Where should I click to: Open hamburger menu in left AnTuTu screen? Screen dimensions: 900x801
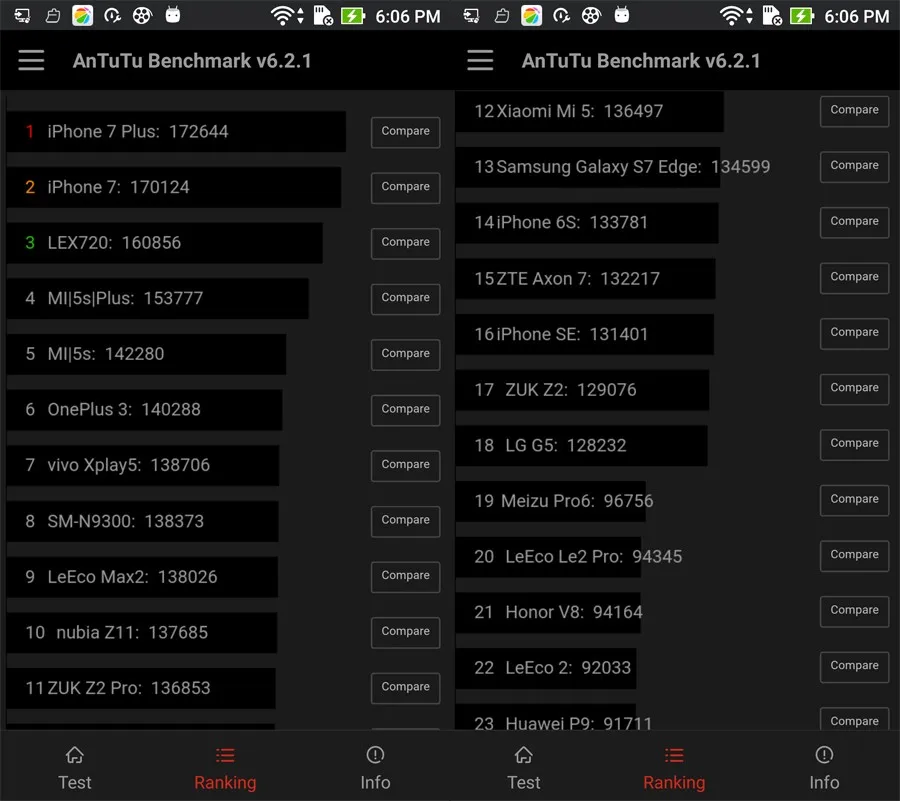(x=31, y=60)
